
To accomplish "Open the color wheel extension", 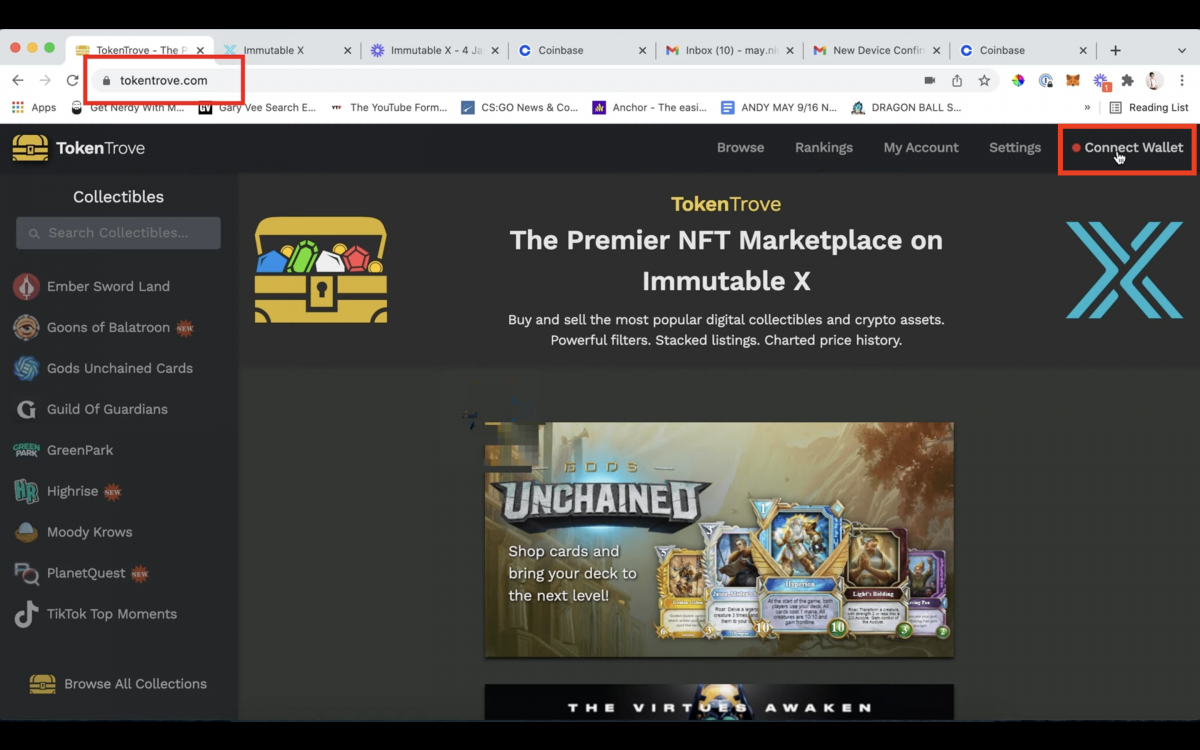I will (x=1018, y=80).
